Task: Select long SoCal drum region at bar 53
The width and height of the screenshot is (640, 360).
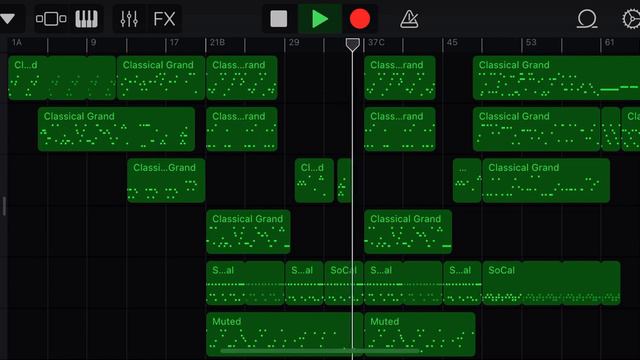Action: (551, 283)
